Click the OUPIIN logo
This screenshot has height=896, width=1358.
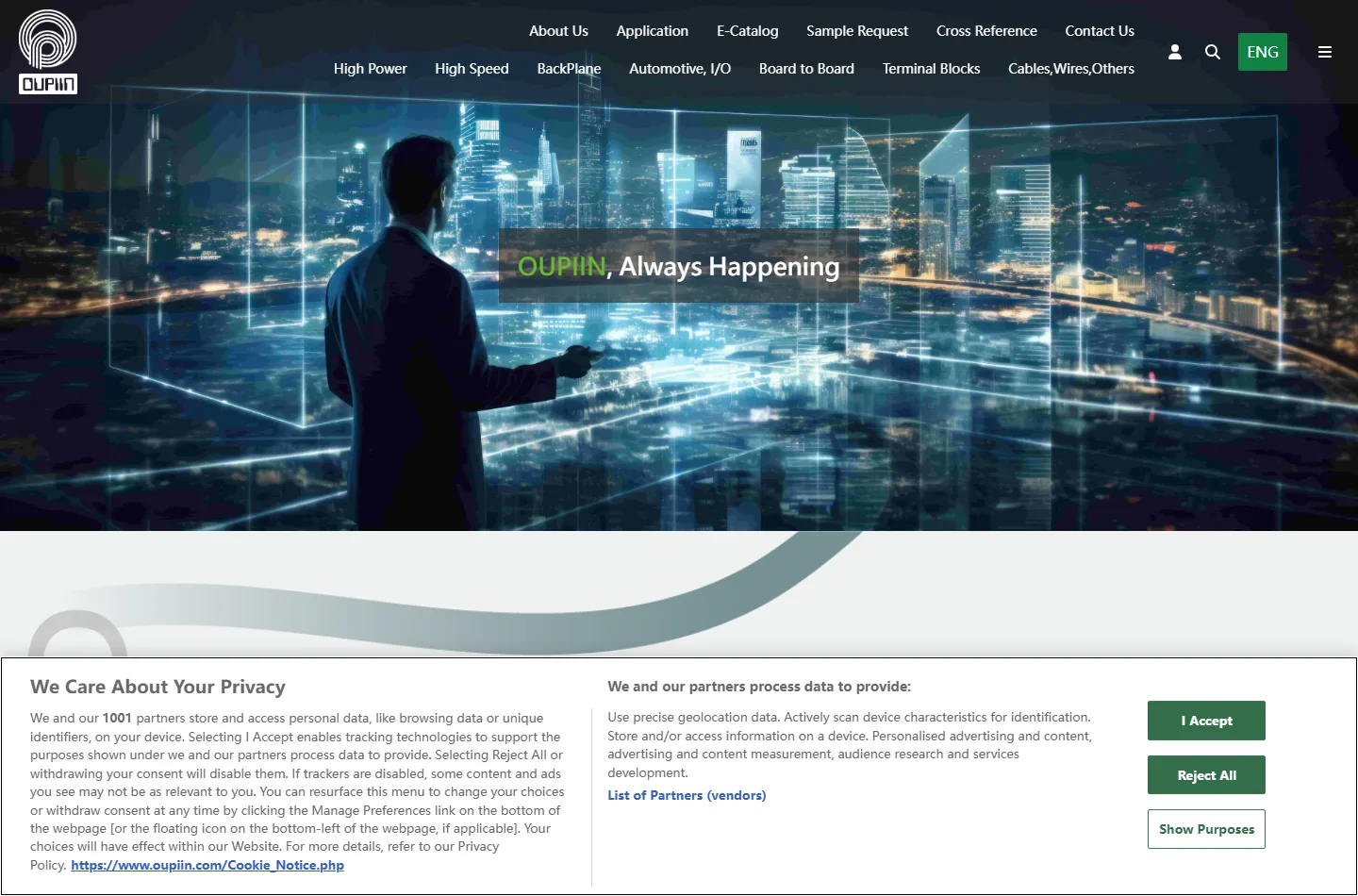pos(48,52)
